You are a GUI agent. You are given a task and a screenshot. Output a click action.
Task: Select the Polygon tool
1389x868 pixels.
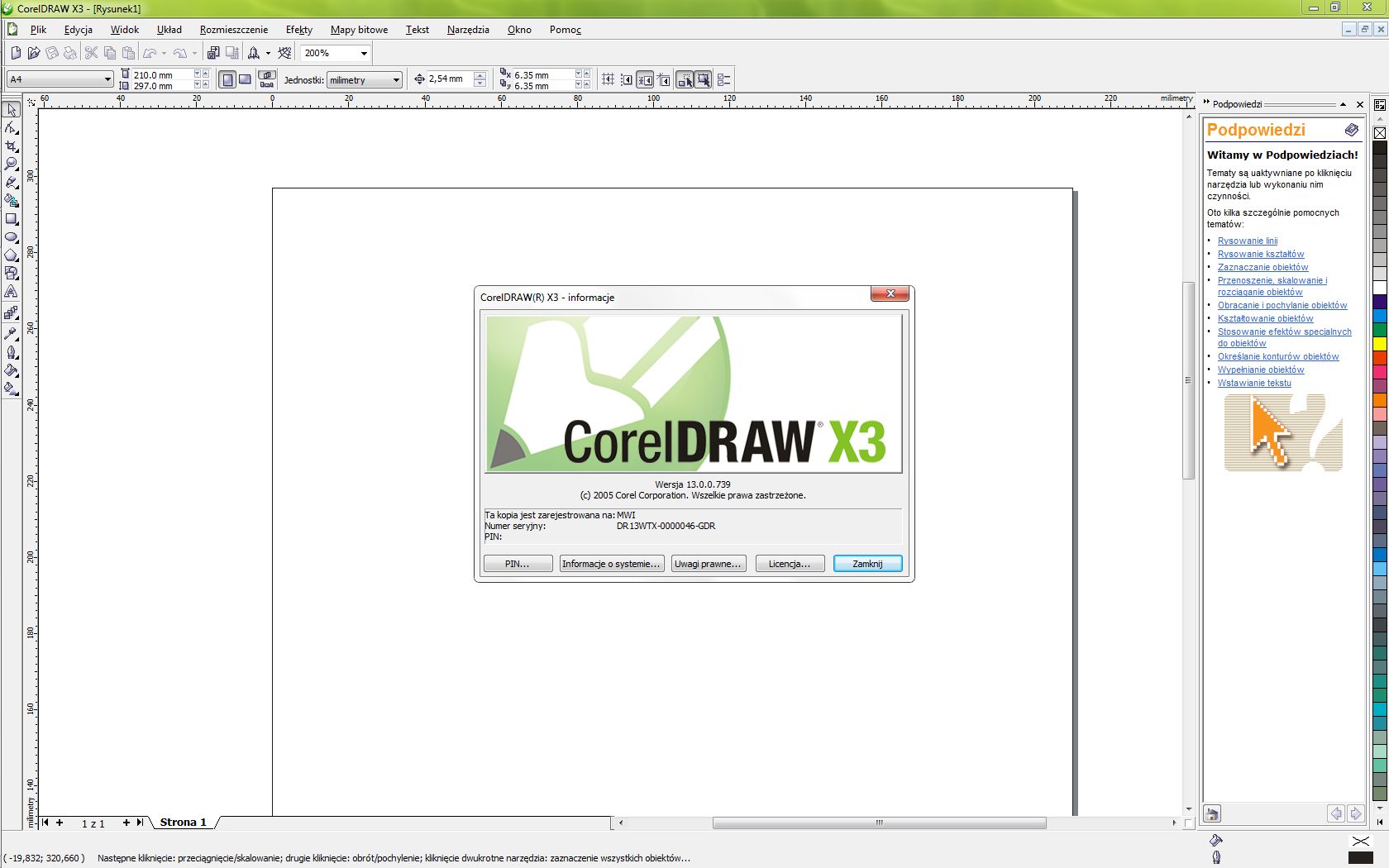[12, 255]
